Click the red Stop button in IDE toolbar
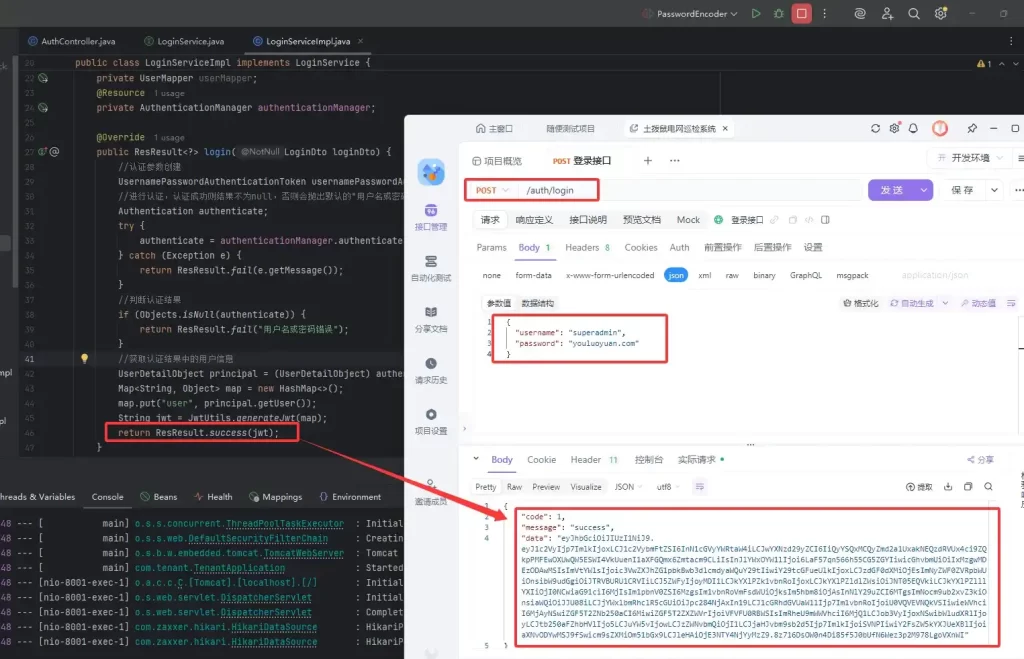Screen dimensions: 1024x659 801,14
